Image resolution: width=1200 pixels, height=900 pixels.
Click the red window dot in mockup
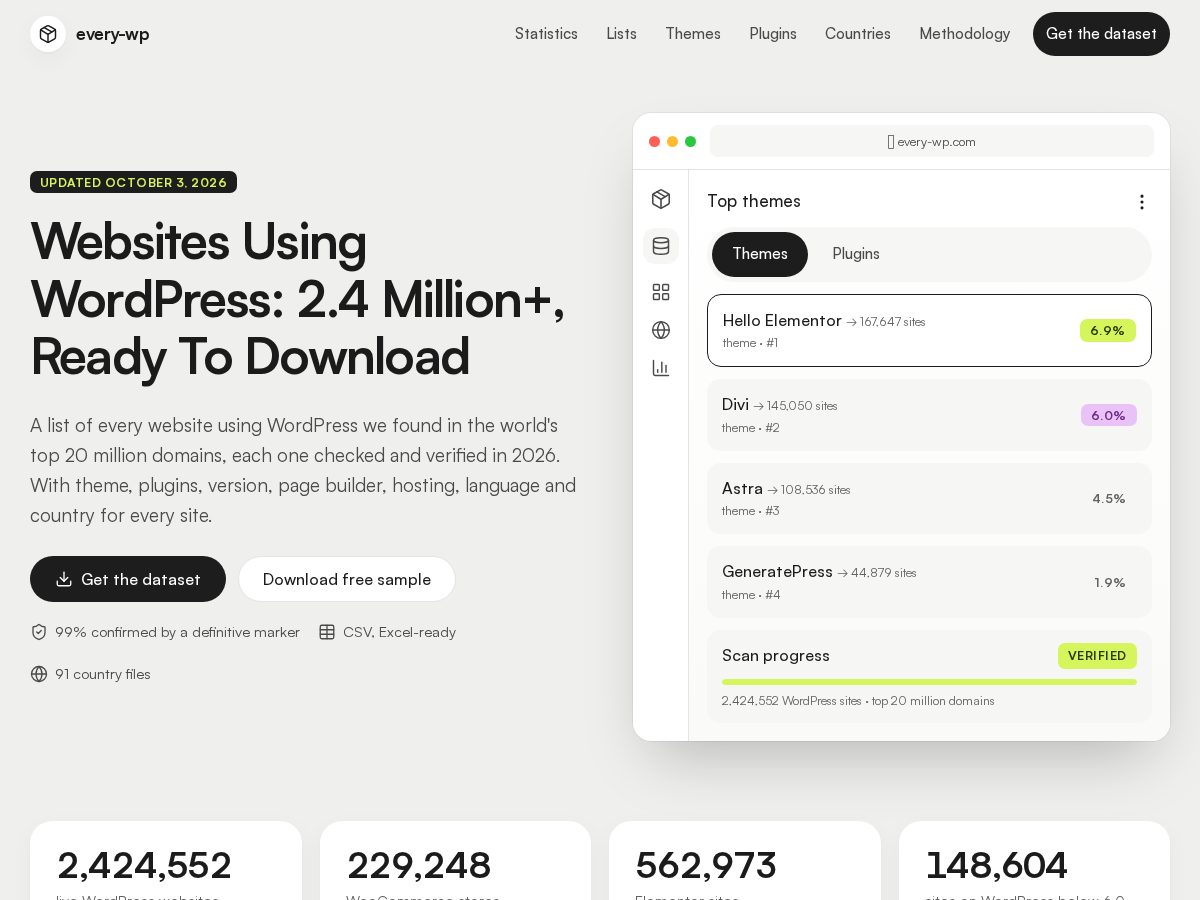[655, 142]
